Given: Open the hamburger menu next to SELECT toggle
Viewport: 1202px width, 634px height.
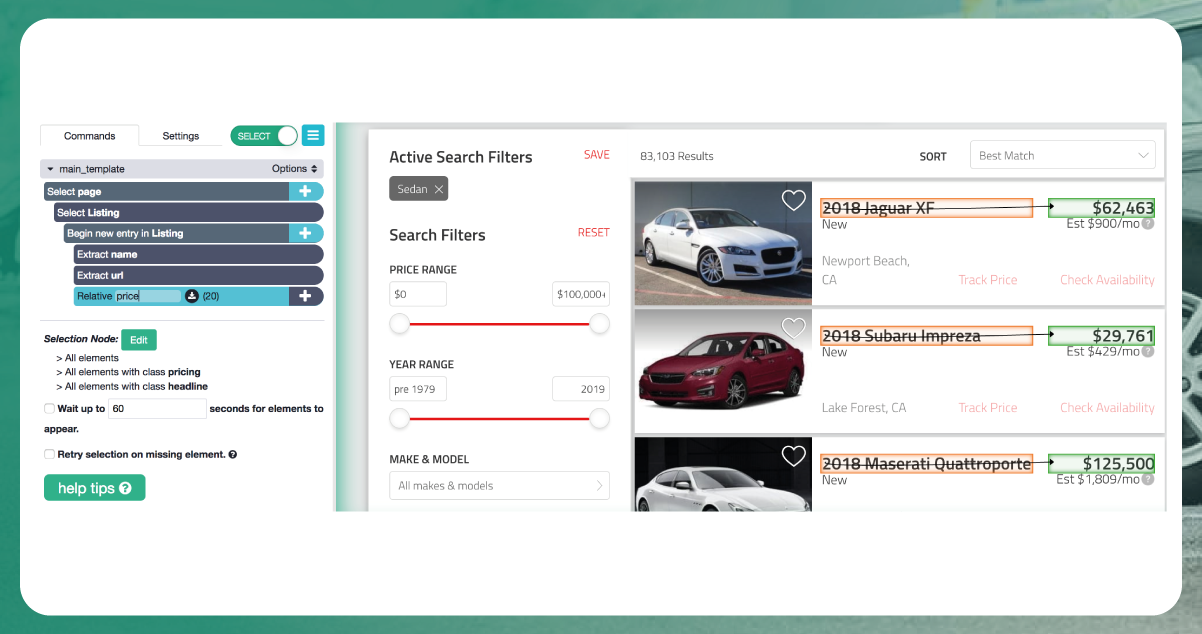Looking at the screenshot, I should (313, 136).
